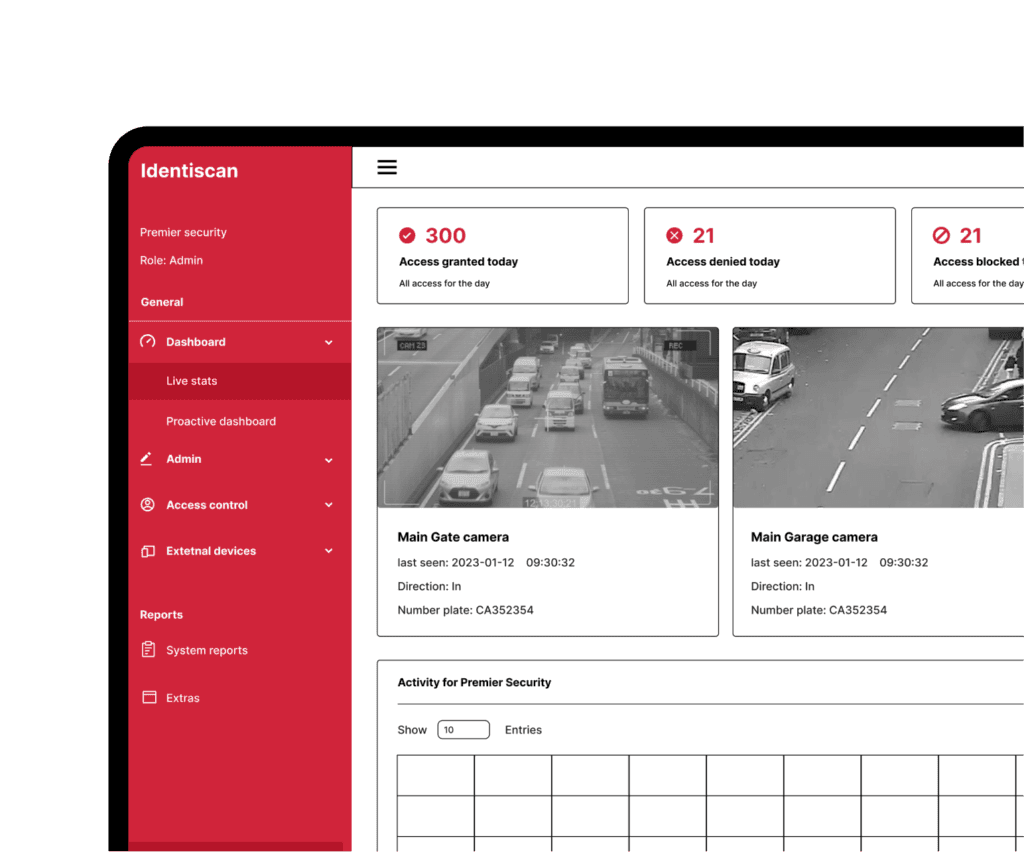Expand the Access control chevron

tap(328, 505)
